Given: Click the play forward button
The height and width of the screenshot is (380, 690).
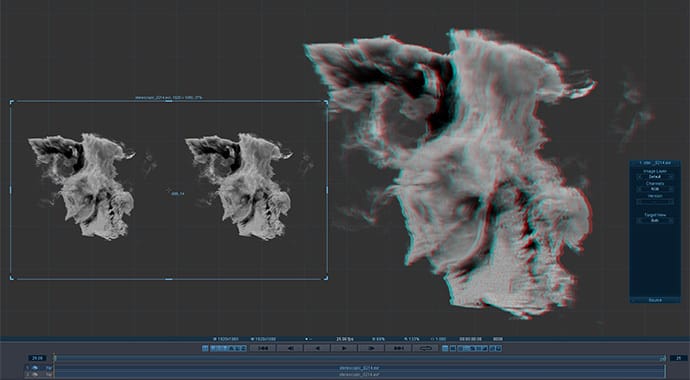Looking at the screenshot, I should pos(344,348).
